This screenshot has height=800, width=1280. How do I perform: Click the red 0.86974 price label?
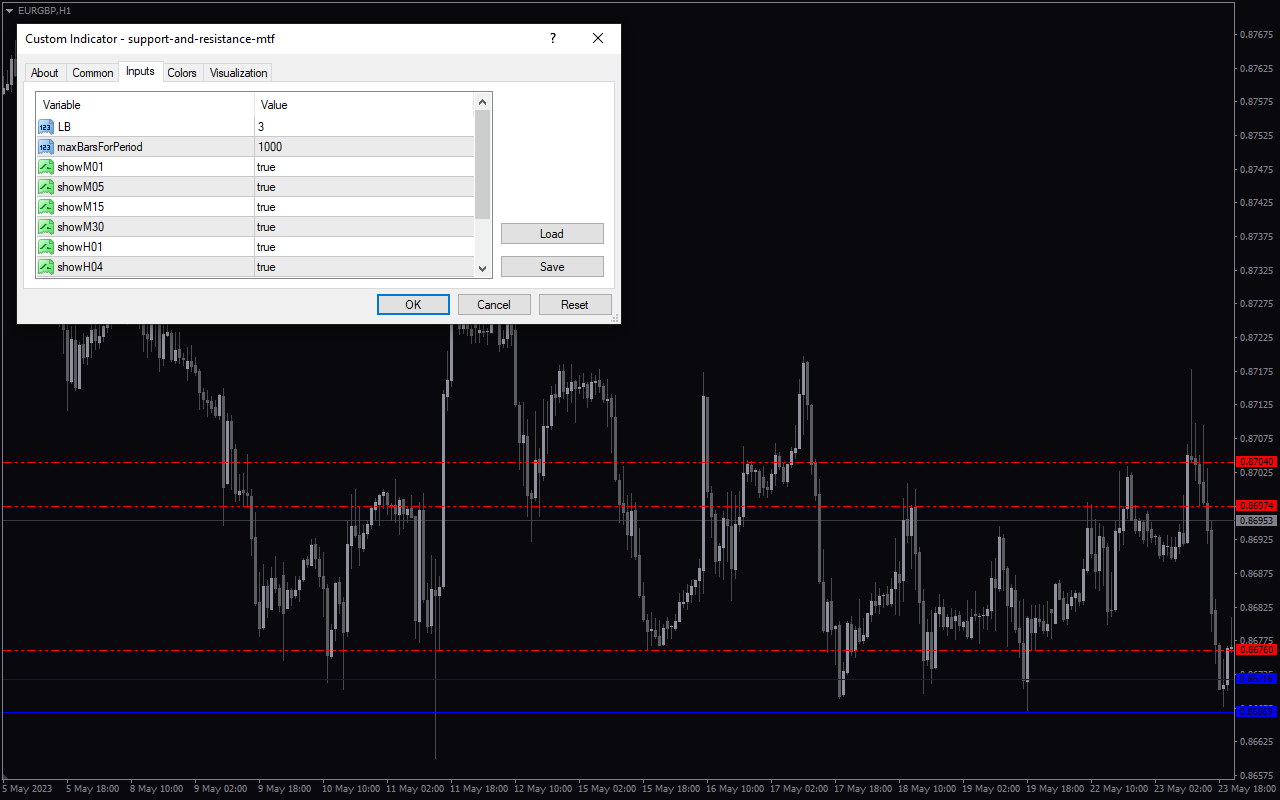tap(1257, 506)
